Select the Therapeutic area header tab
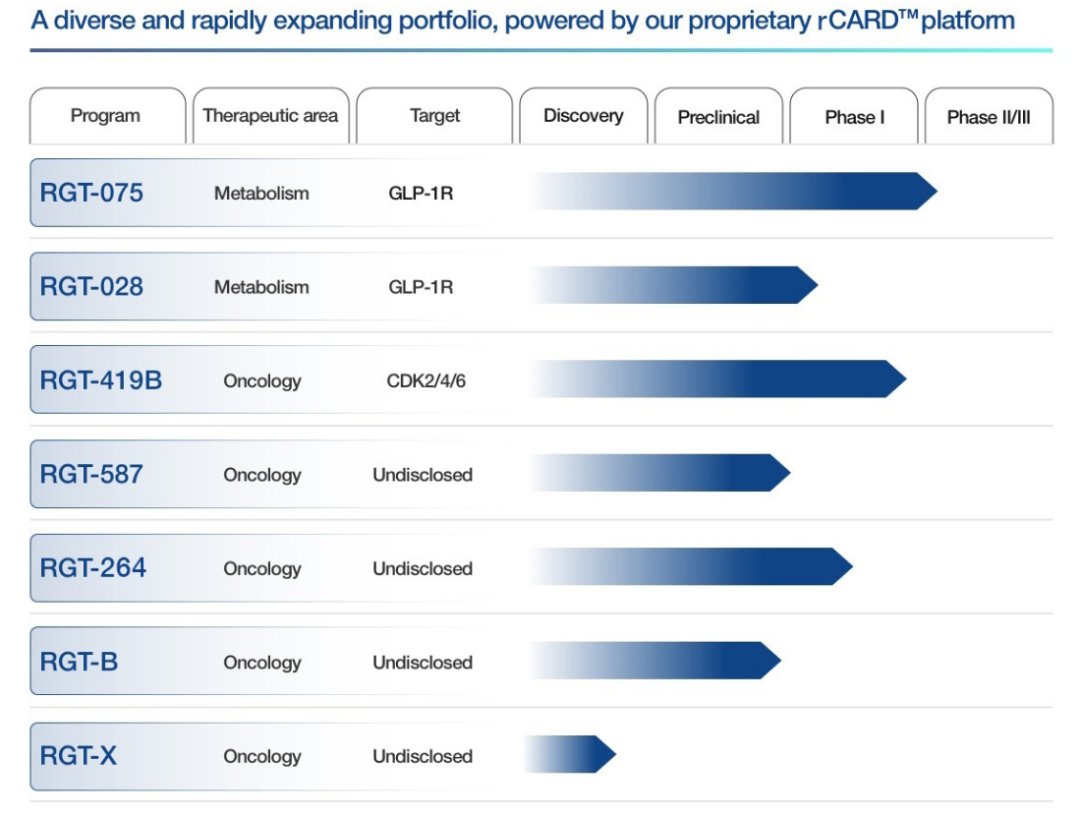 point(271,116)
